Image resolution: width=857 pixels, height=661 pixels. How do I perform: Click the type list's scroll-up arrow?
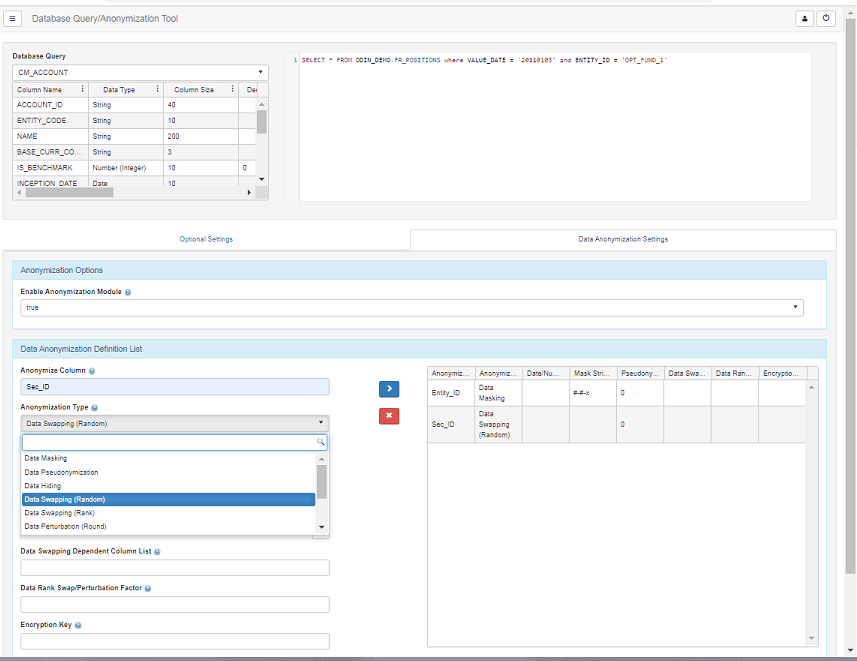[x=321, y=459]
